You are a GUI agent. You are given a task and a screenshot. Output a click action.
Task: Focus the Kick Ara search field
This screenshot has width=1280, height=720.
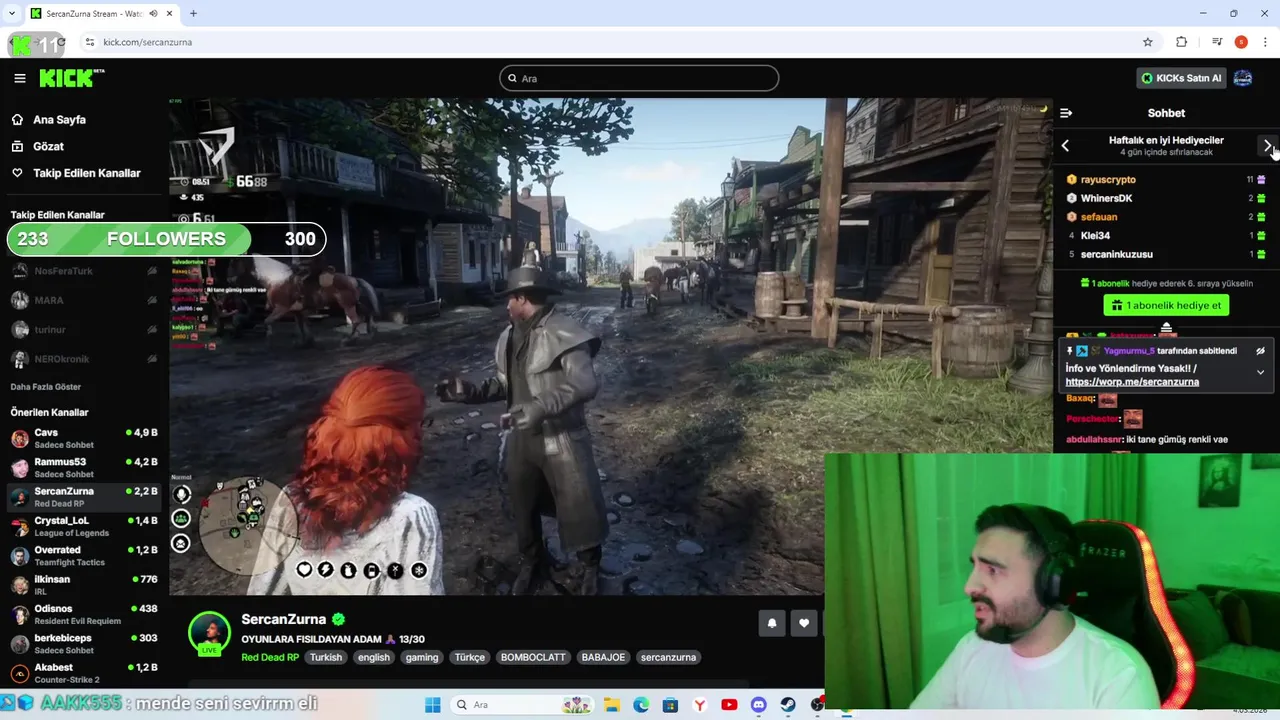click(x=639, y=78)
